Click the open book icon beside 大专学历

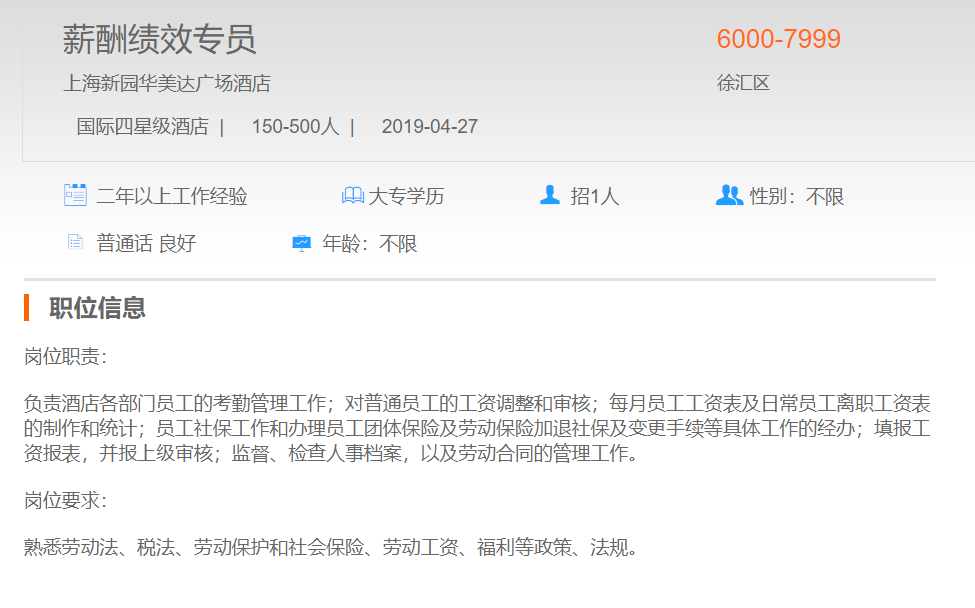pos(353,196)
